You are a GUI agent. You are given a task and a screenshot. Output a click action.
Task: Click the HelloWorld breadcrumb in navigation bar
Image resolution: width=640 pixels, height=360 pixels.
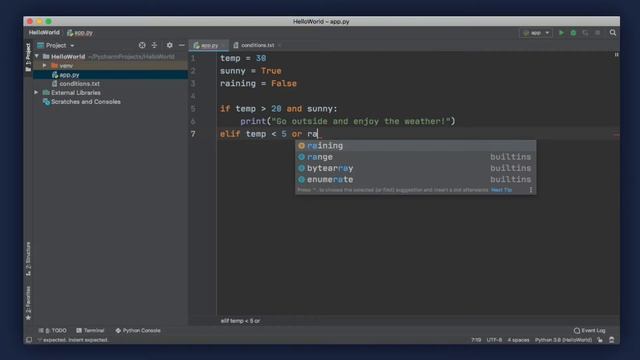[x=44, y=33]
